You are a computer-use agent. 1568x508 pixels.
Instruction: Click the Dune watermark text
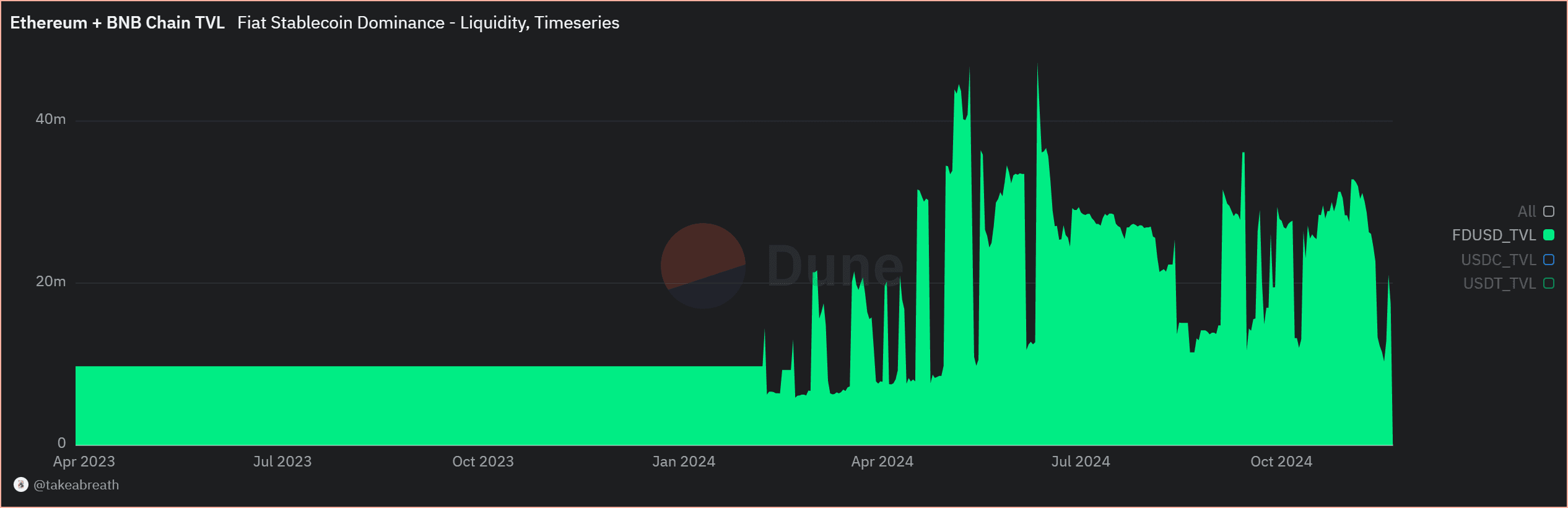coord(834,266)
